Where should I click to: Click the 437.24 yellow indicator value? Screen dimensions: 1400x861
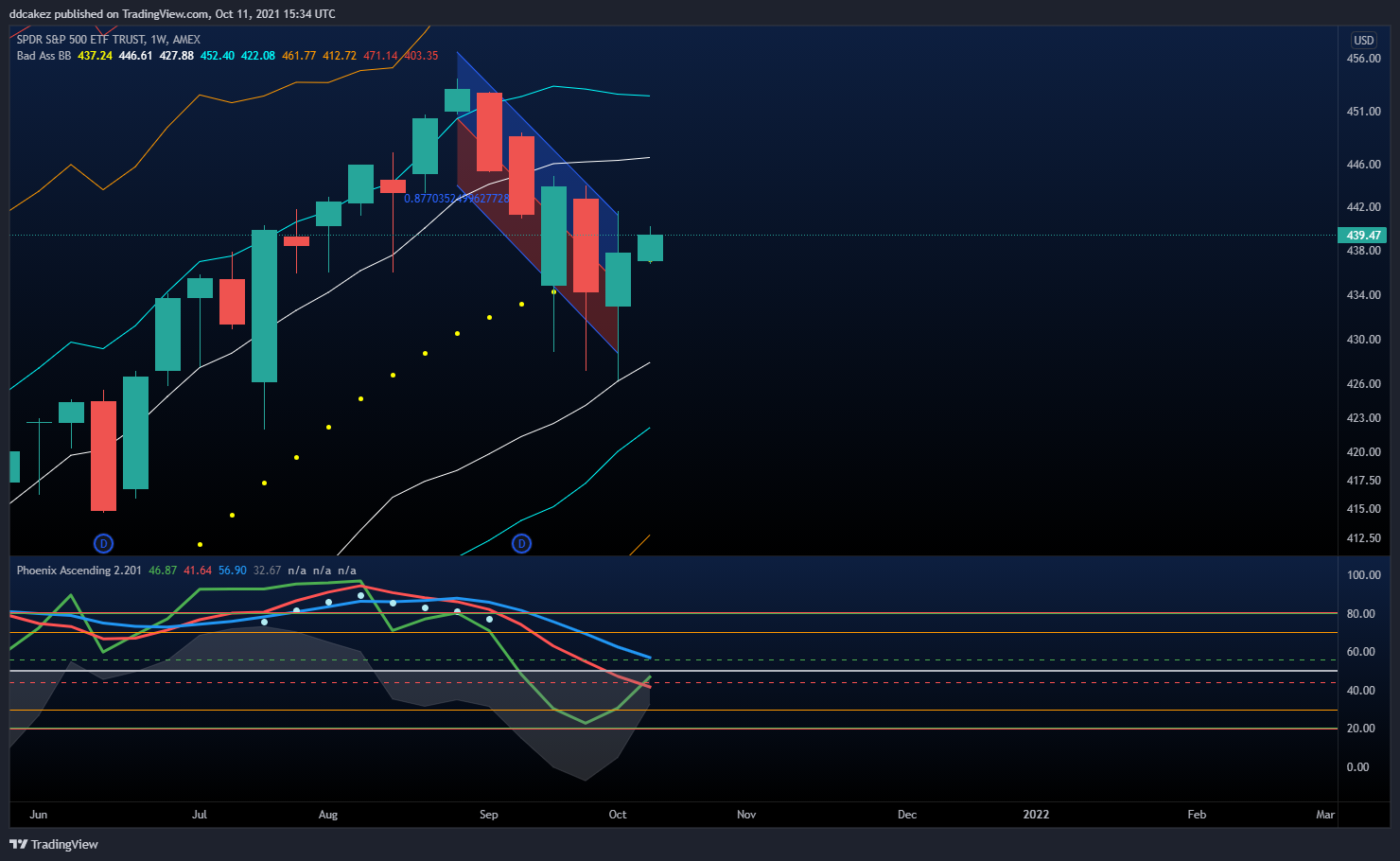95,56
